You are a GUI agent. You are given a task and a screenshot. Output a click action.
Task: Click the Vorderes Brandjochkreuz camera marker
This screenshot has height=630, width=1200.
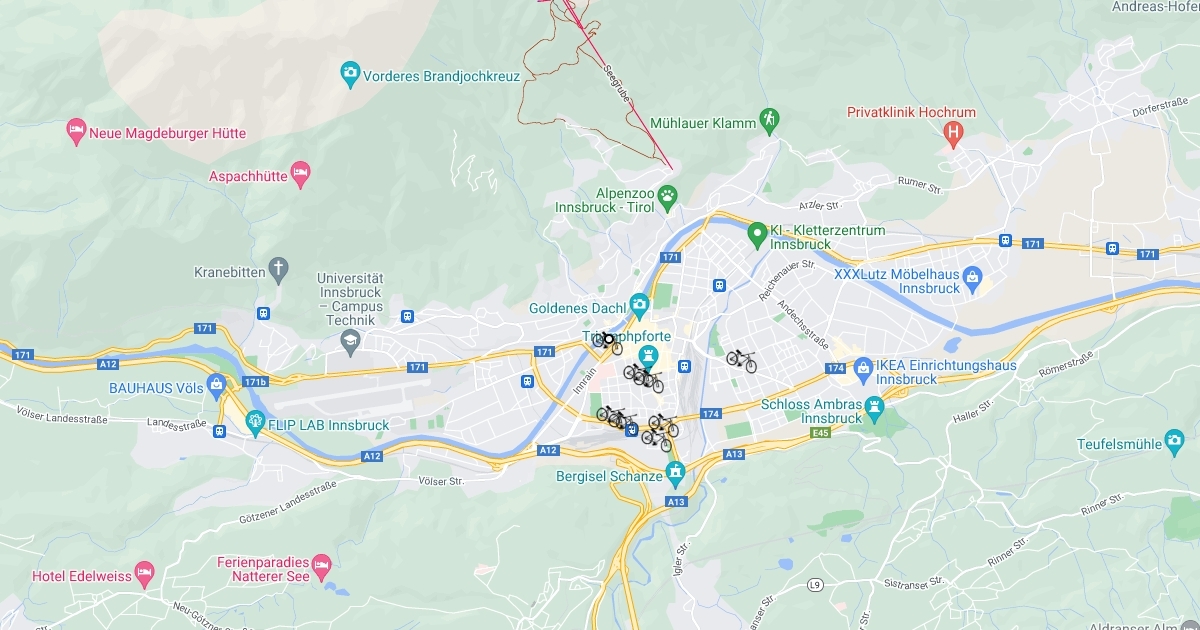[x=350, y=72]
